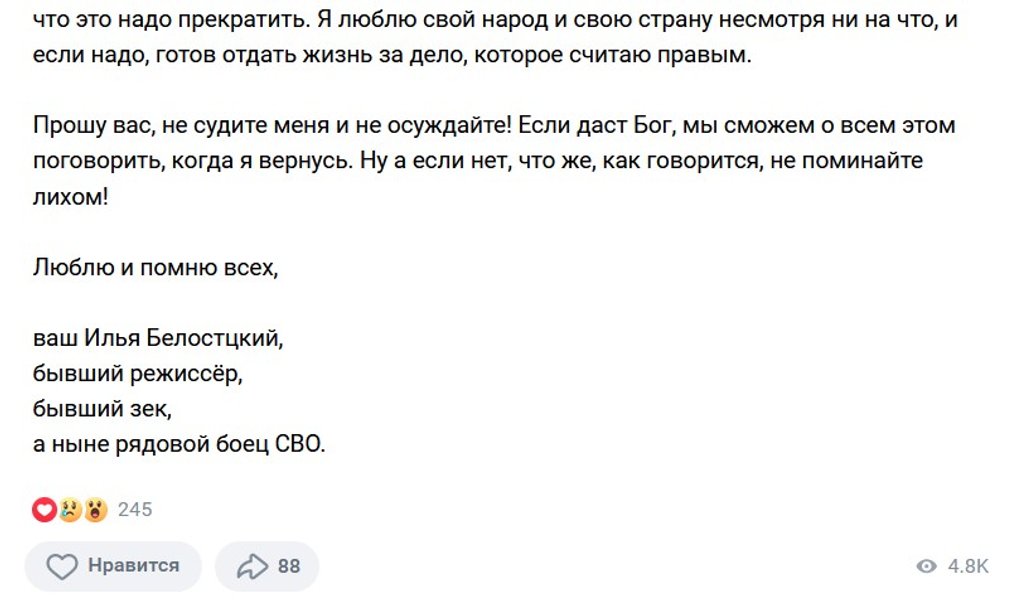
Task: Click the eye views icon
Action: click(927, 567)
